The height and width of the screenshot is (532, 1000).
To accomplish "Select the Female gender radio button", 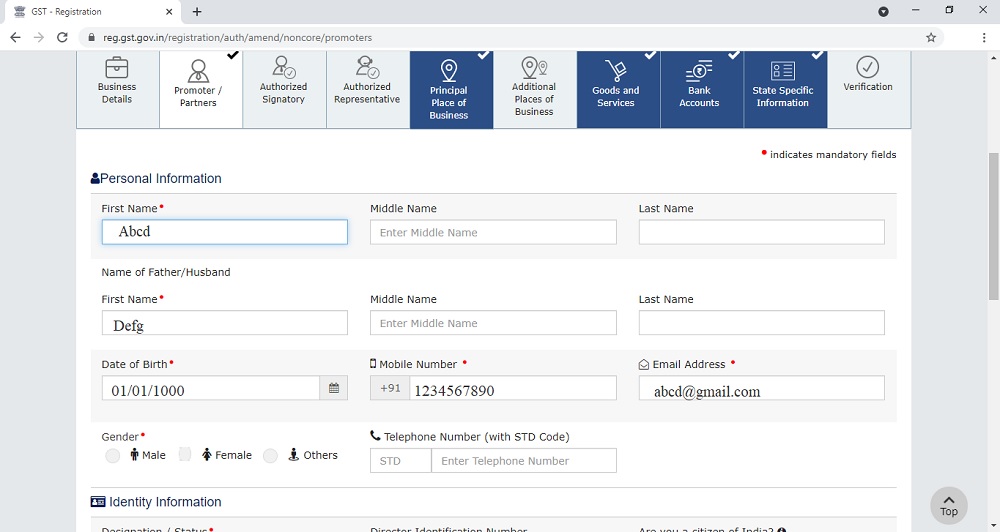I will [x=185, y=454].
